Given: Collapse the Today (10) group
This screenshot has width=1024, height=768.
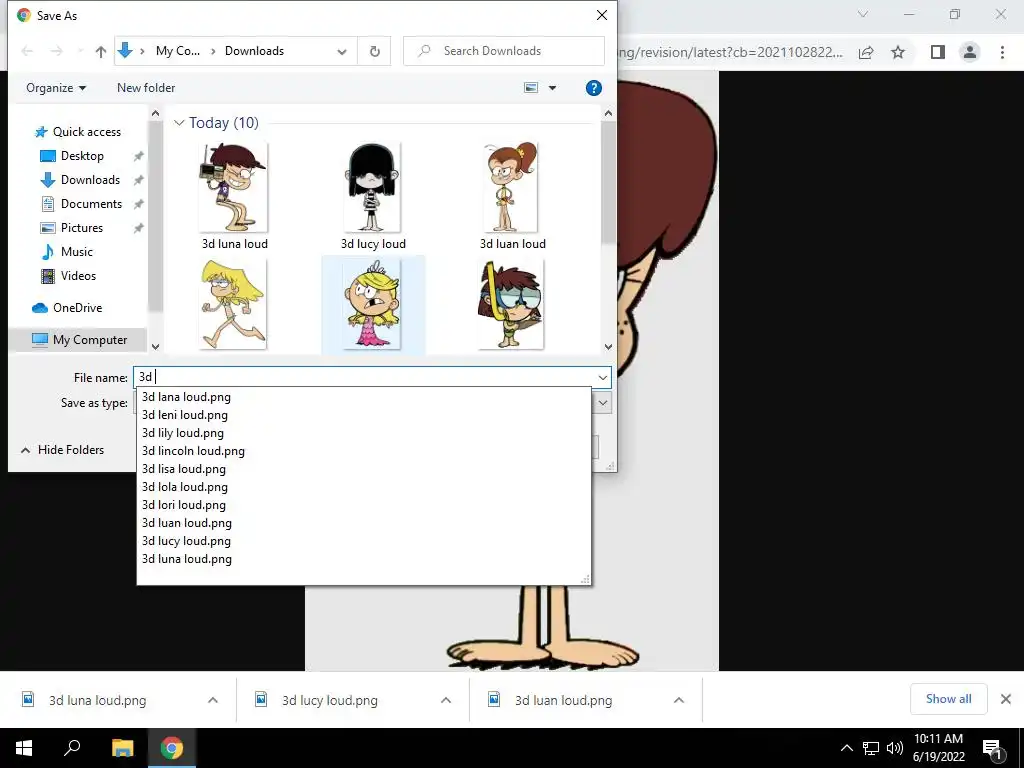Looking at the screenshot, I should pos(179,123).
